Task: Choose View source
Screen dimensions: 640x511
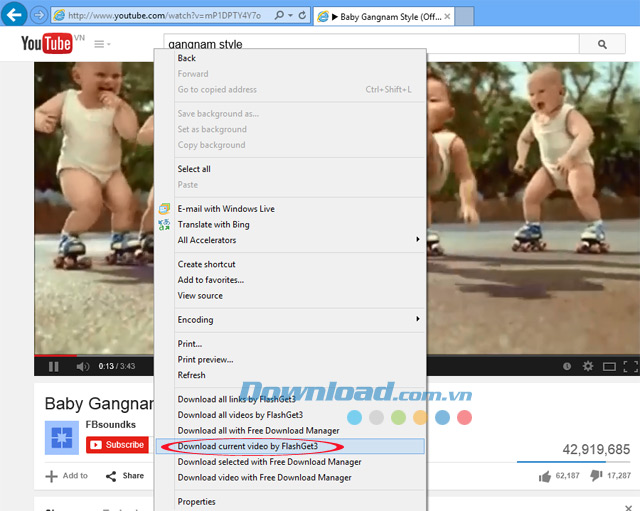Action: tap(289, 295)
